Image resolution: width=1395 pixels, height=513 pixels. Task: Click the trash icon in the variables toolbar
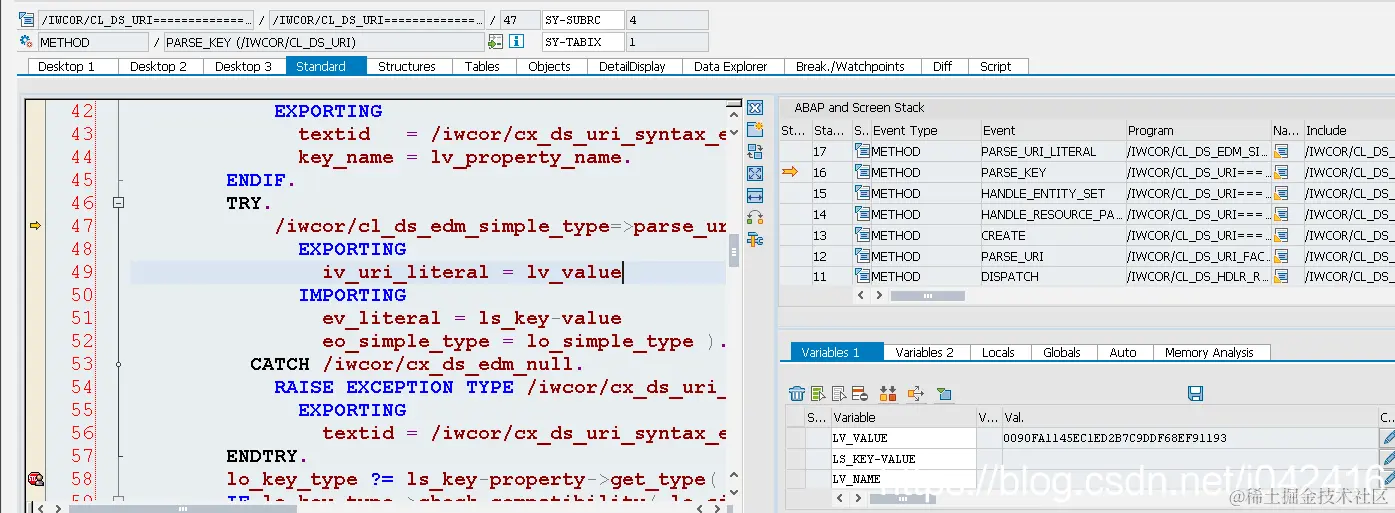click(x=797, y=394)
